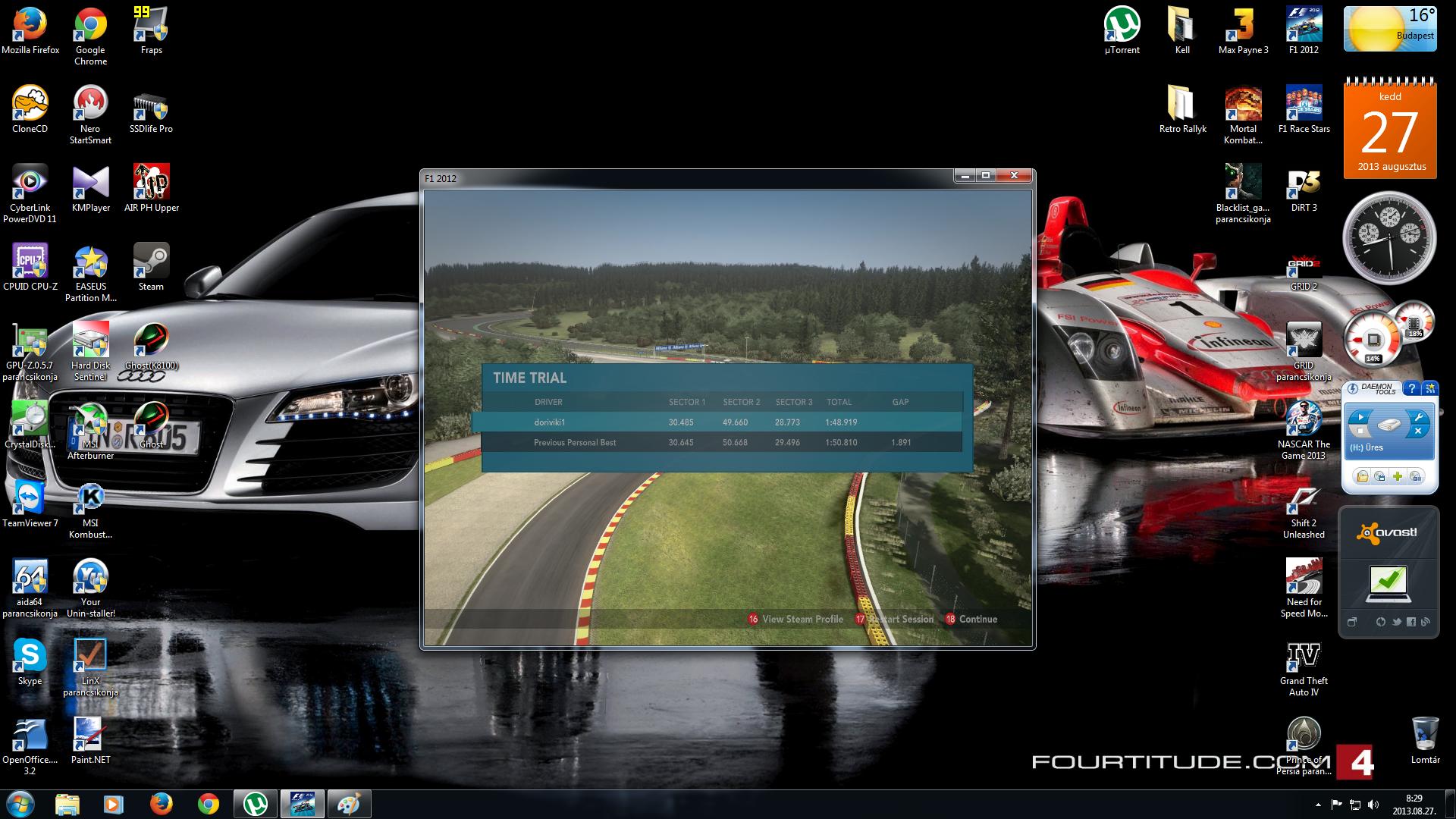Select the Fraps desktop icon
The height and width of the screenshot is (819, 1456).
coord(152,32)
